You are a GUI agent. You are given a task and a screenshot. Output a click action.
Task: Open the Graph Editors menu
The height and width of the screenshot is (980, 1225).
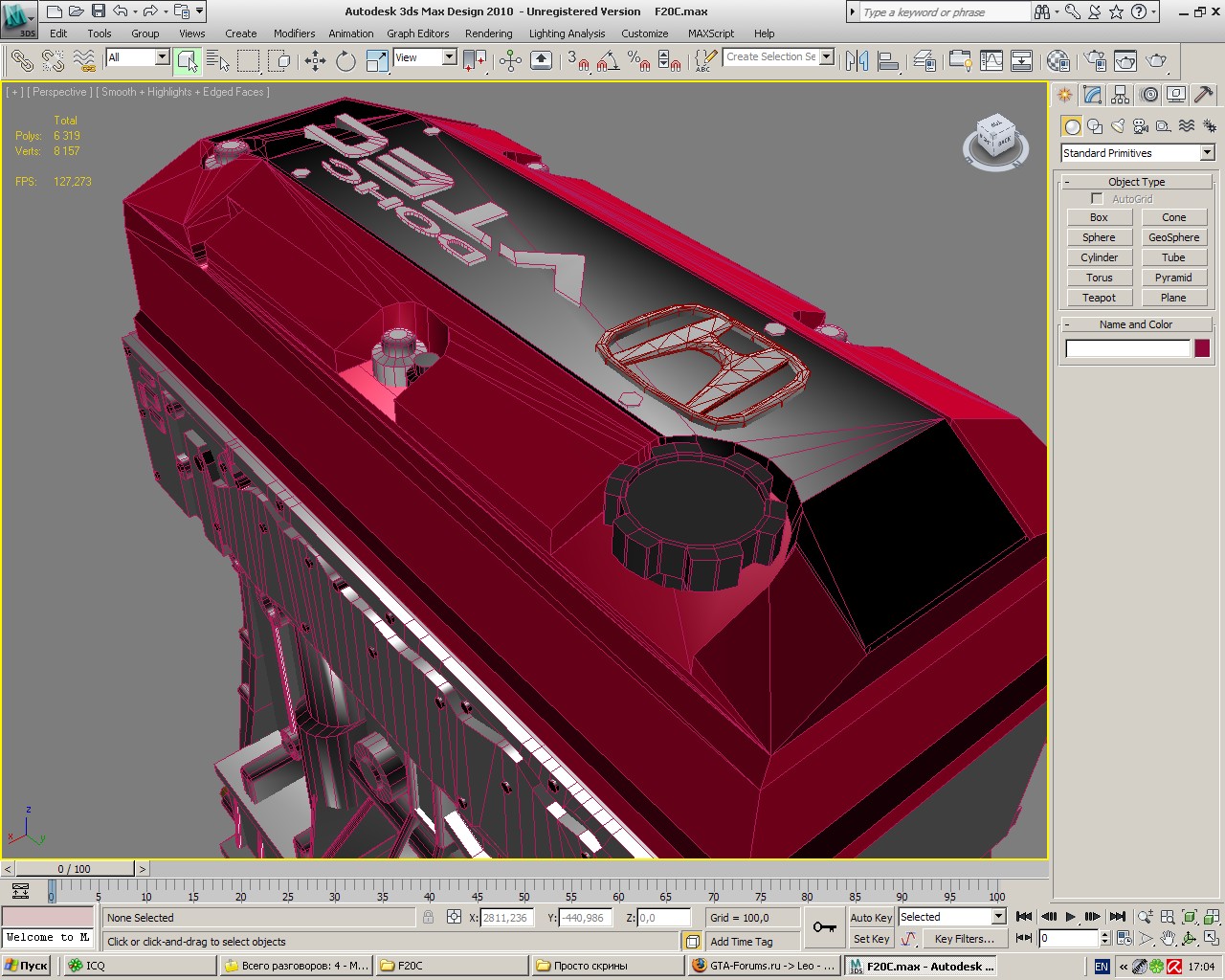click(x=417, y=33)
